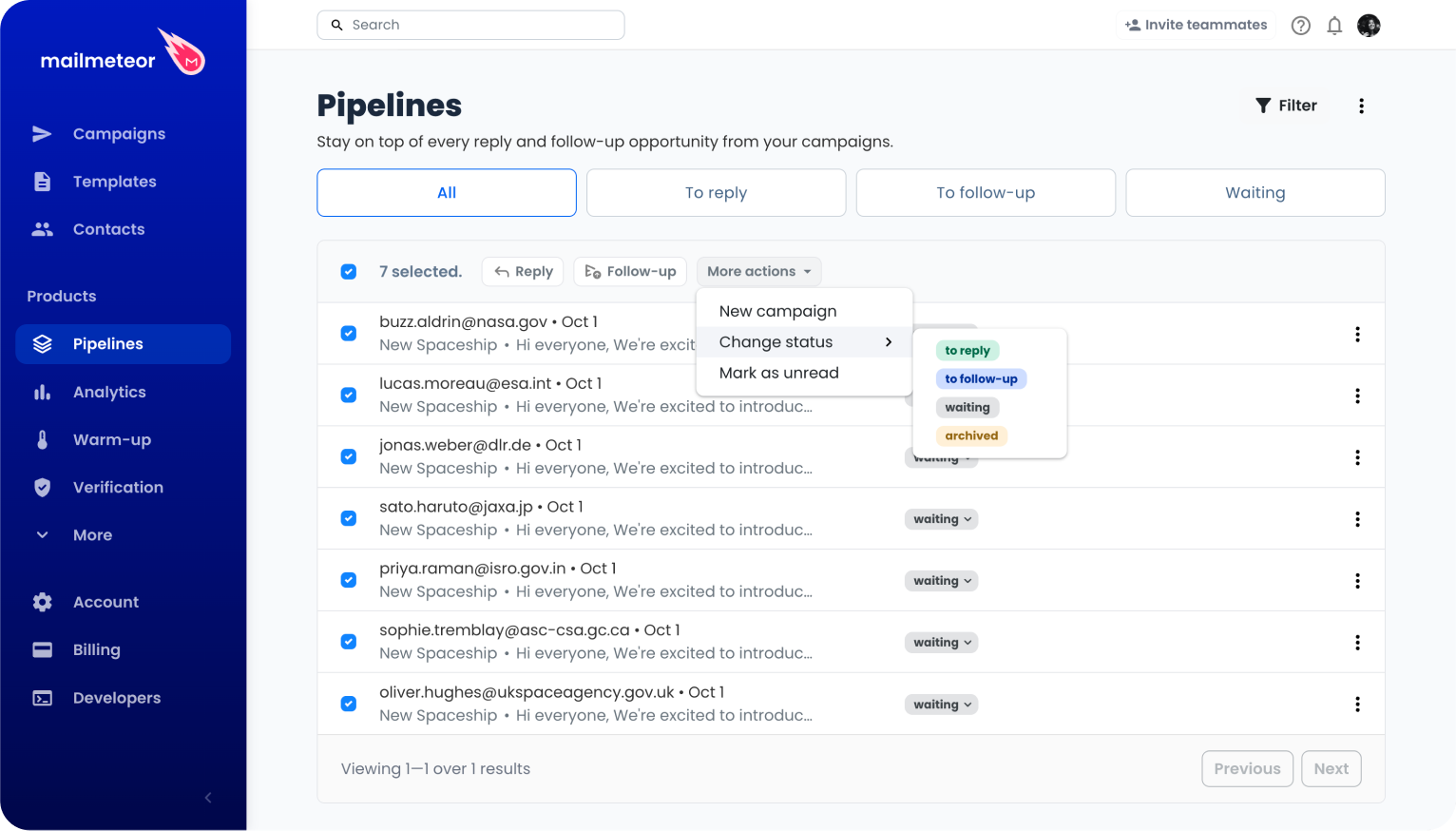
Task: Click the Follow-up button
Action: coord(631,272)
